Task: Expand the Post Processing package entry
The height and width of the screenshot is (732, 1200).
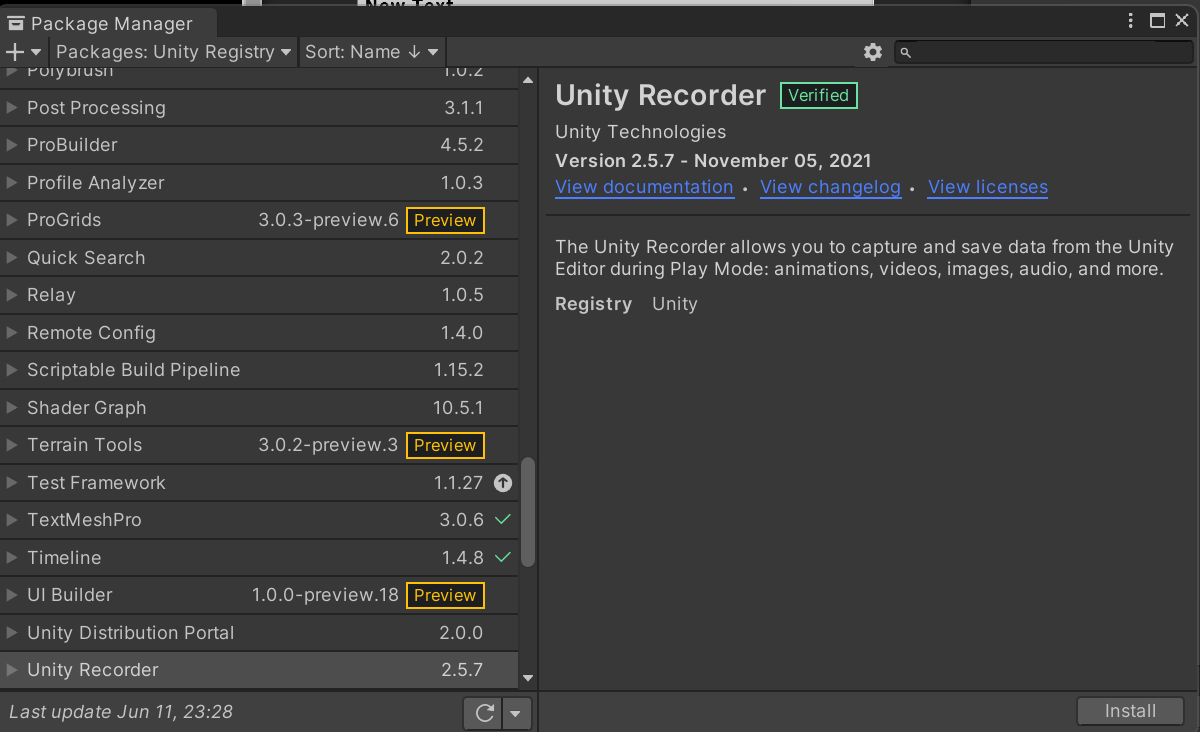Action: pyautogui.click(x=12, y=108)
